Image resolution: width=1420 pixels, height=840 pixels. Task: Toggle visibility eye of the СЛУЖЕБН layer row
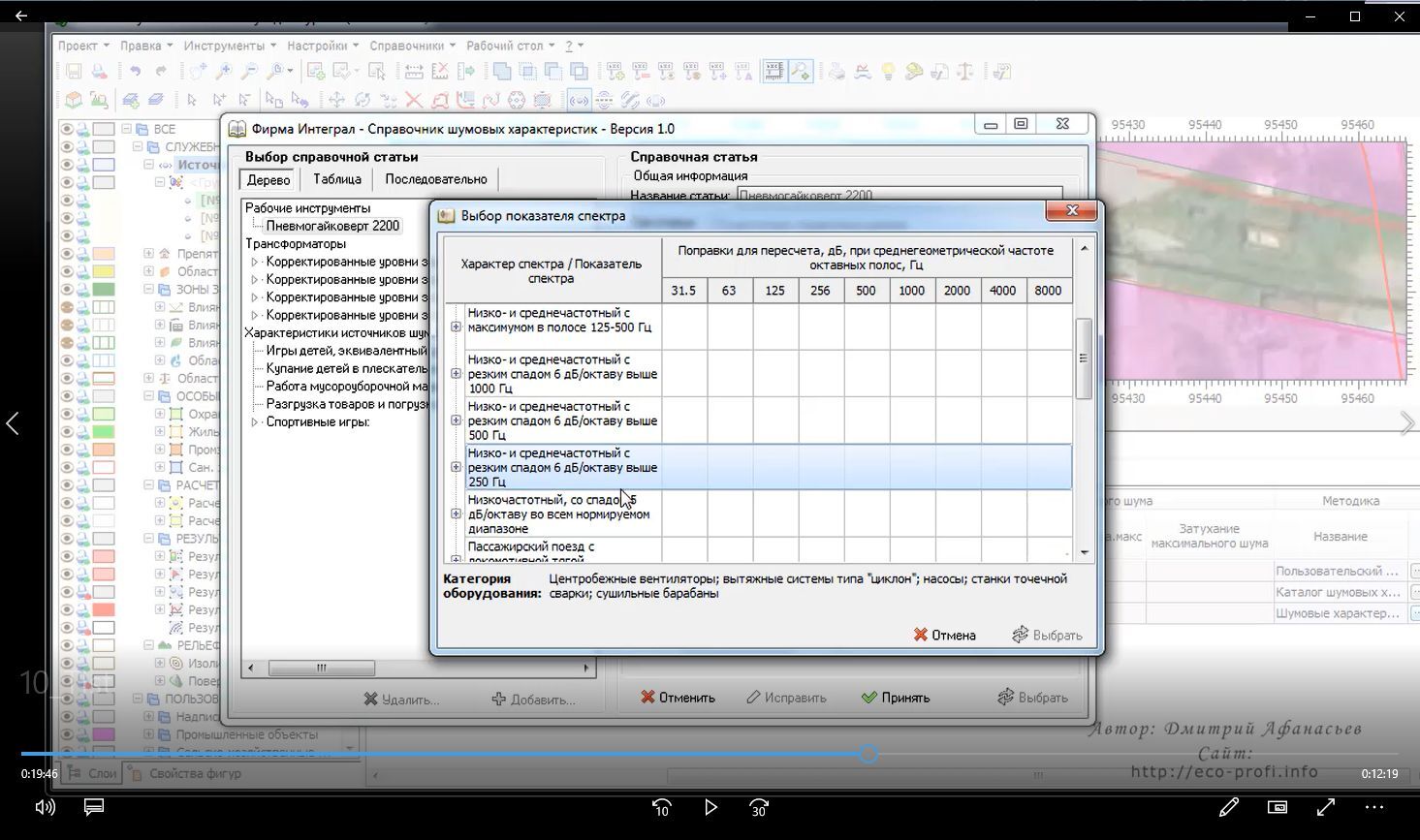tap(67, 147)
